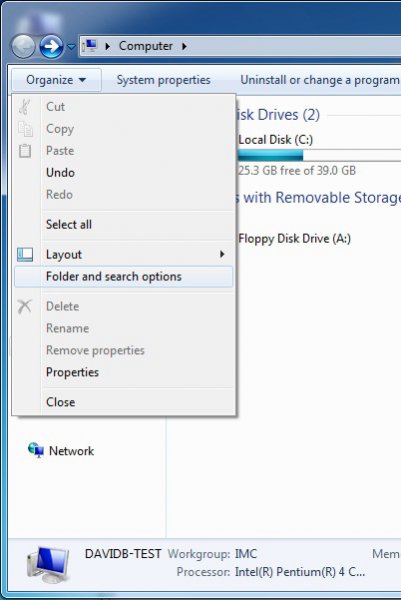Click the Local Disk (C:) usage bar
401x600 pixels.
tap(319, 155)
